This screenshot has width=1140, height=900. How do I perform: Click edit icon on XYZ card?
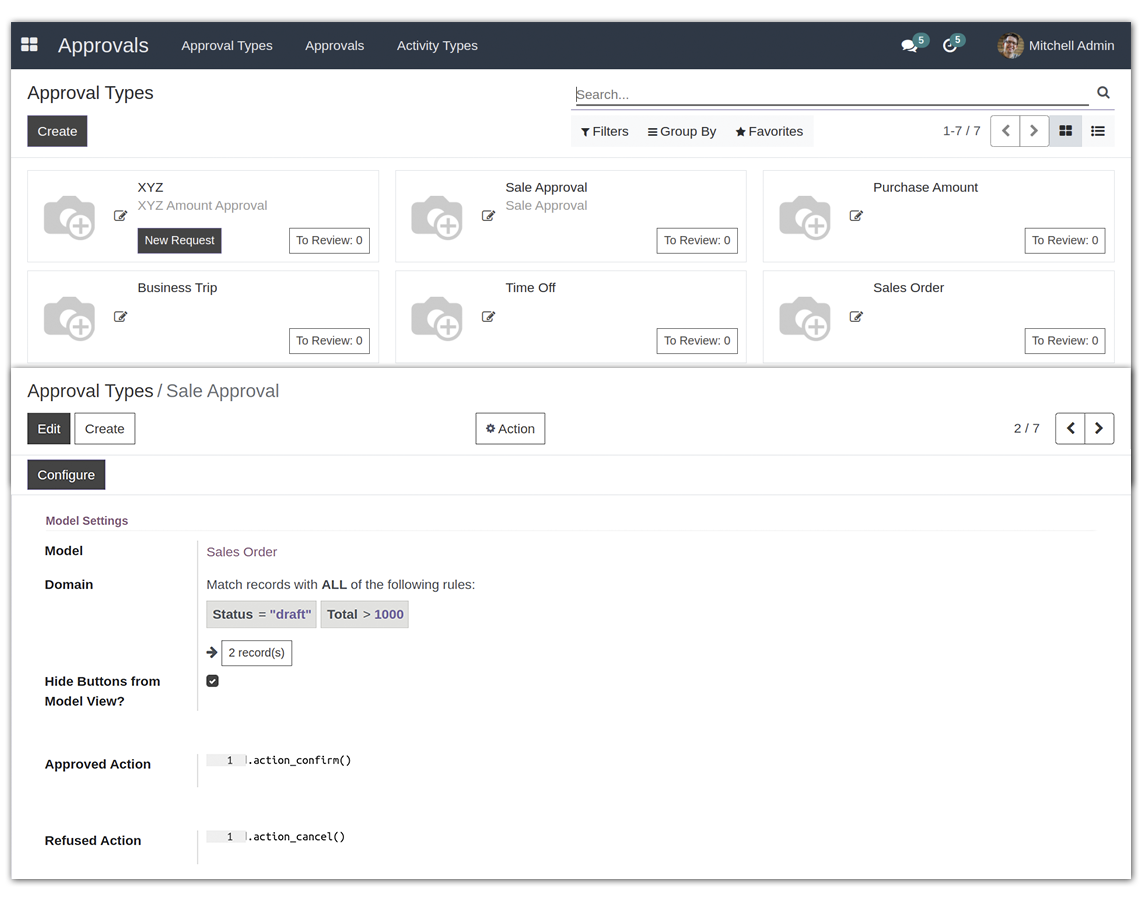[120, 216]
